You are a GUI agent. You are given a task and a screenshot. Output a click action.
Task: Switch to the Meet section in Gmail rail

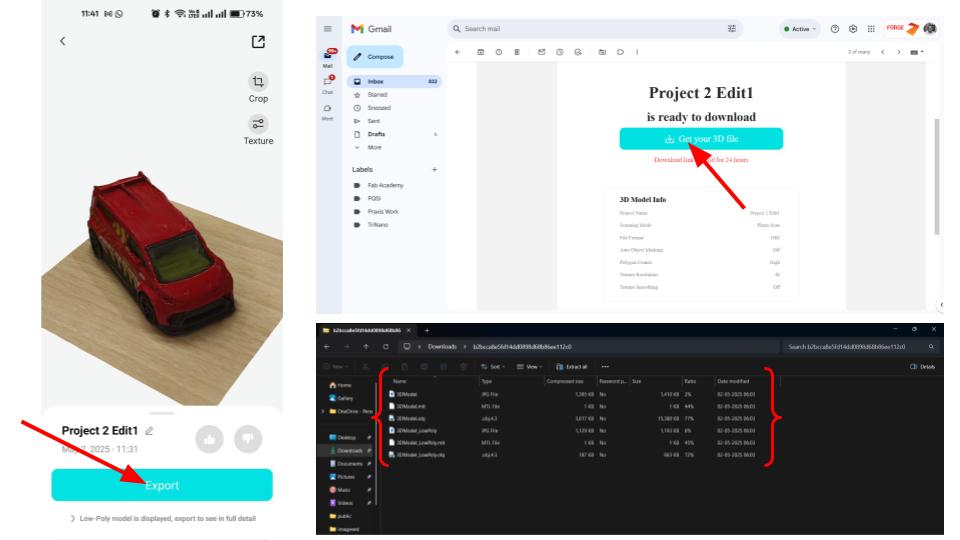(328, 113)
